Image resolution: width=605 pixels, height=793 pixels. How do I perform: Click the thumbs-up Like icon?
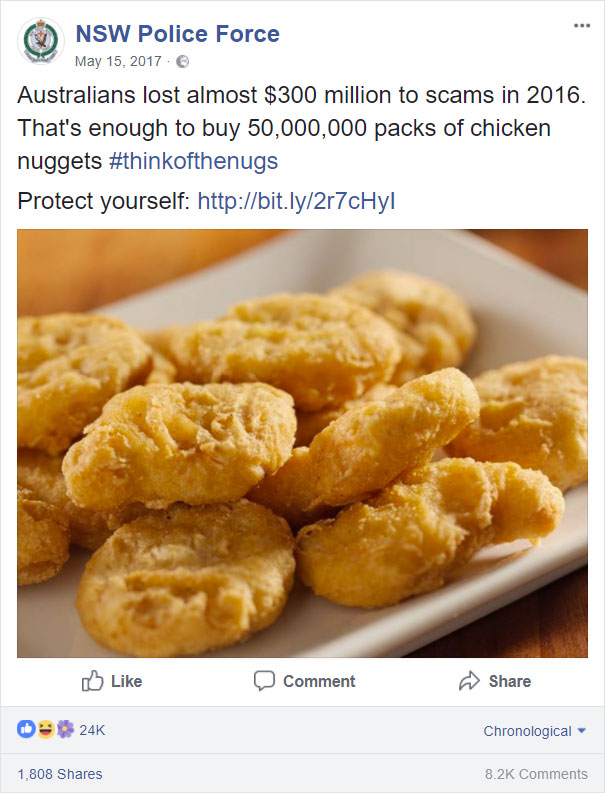click(93, 681)
